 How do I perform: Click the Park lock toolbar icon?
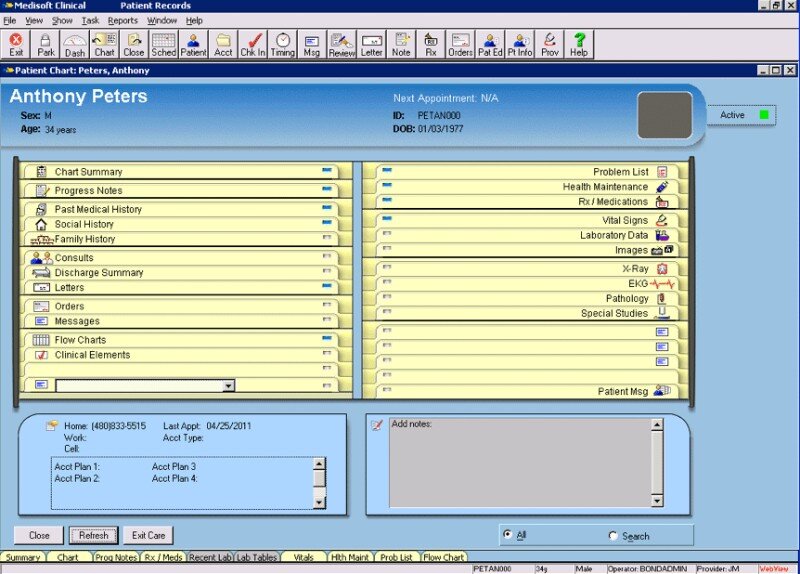coord(46,44)
